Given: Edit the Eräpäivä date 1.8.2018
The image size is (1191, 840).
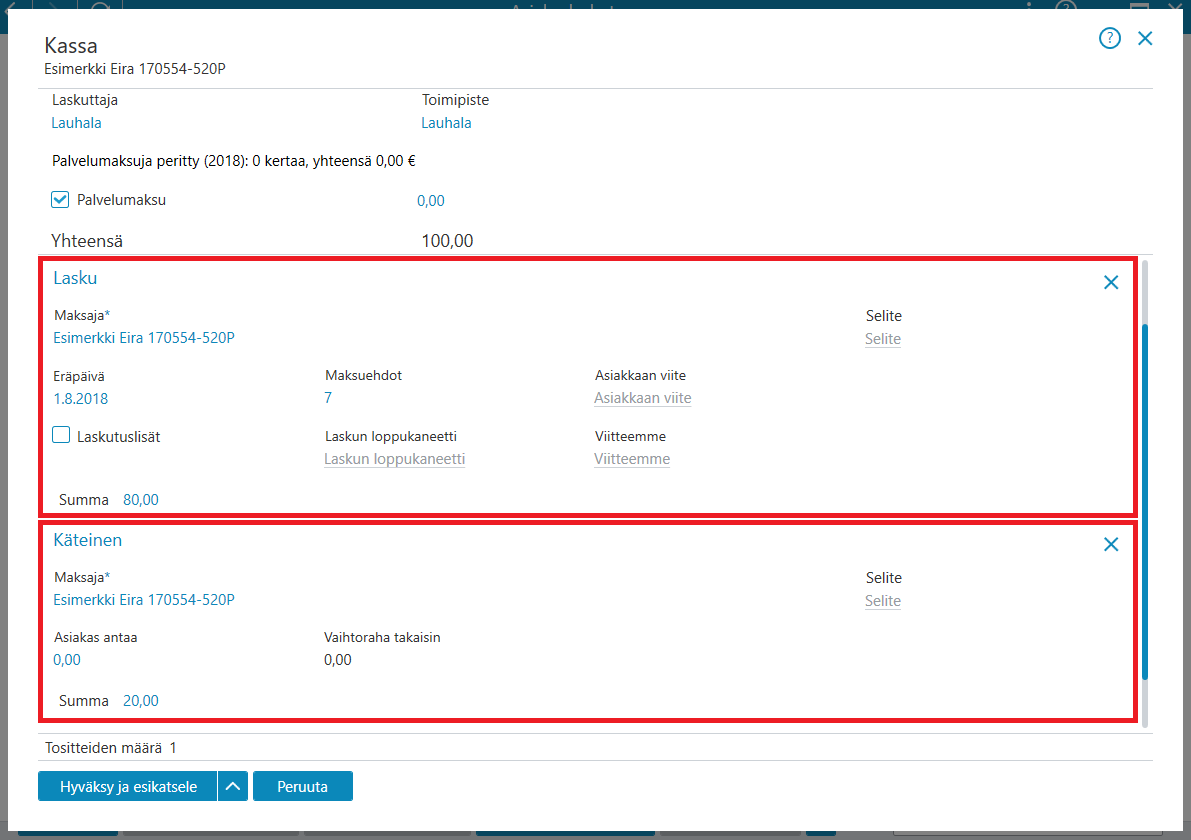Looking at the screenshot, I should [x=81, y=399].
